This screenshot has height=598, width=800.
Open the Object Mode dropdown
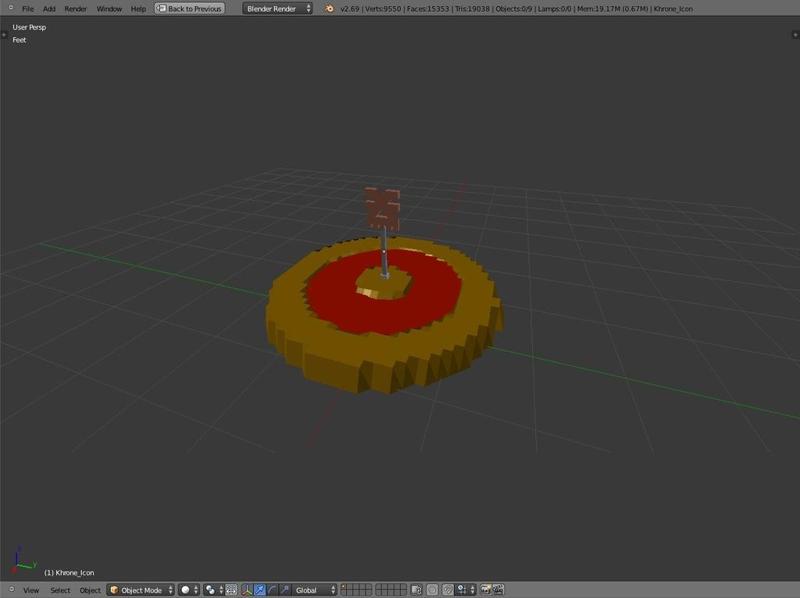click(x=141, y=590)
